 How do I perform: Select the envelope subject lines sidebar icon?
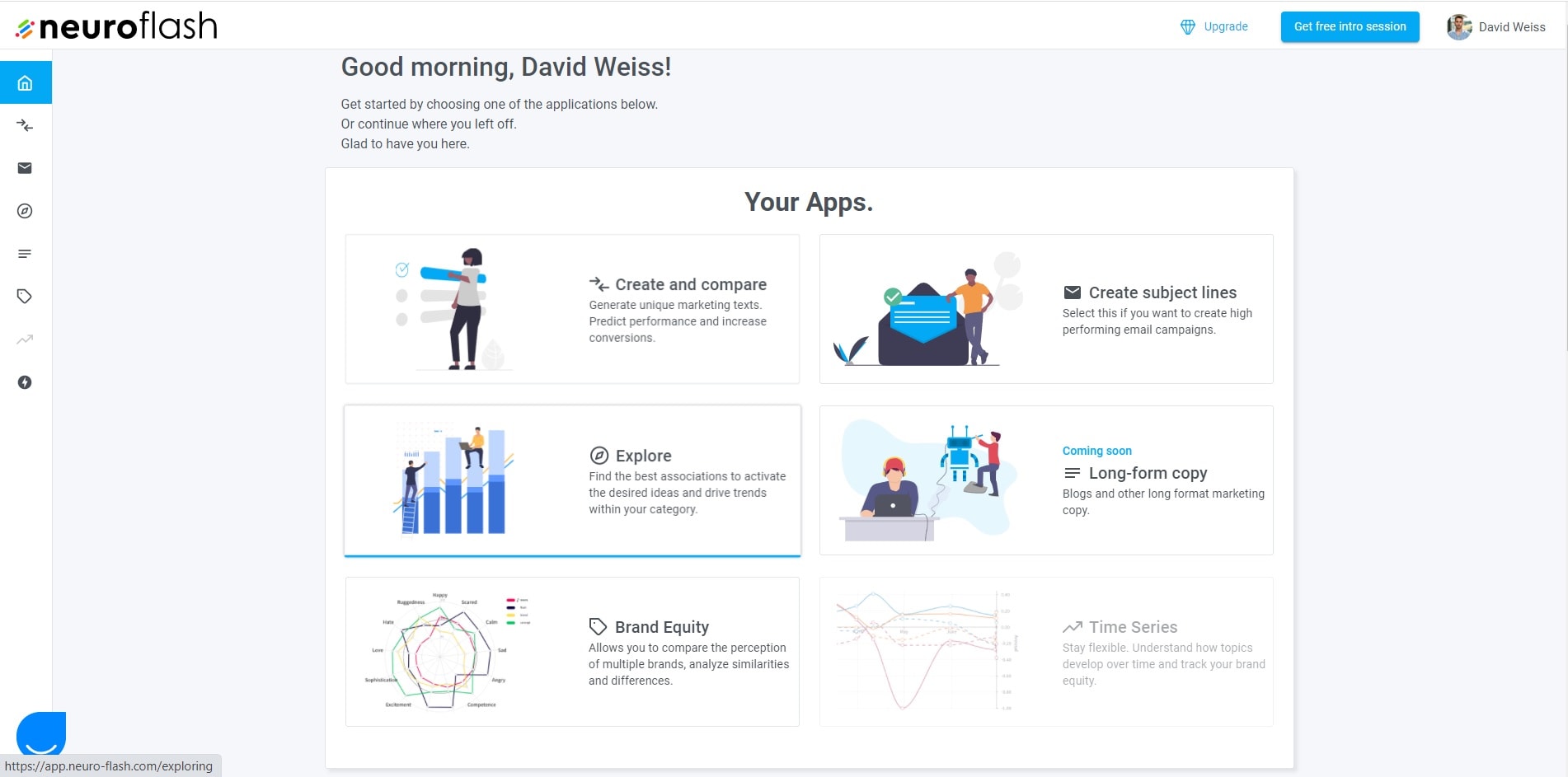25,168
